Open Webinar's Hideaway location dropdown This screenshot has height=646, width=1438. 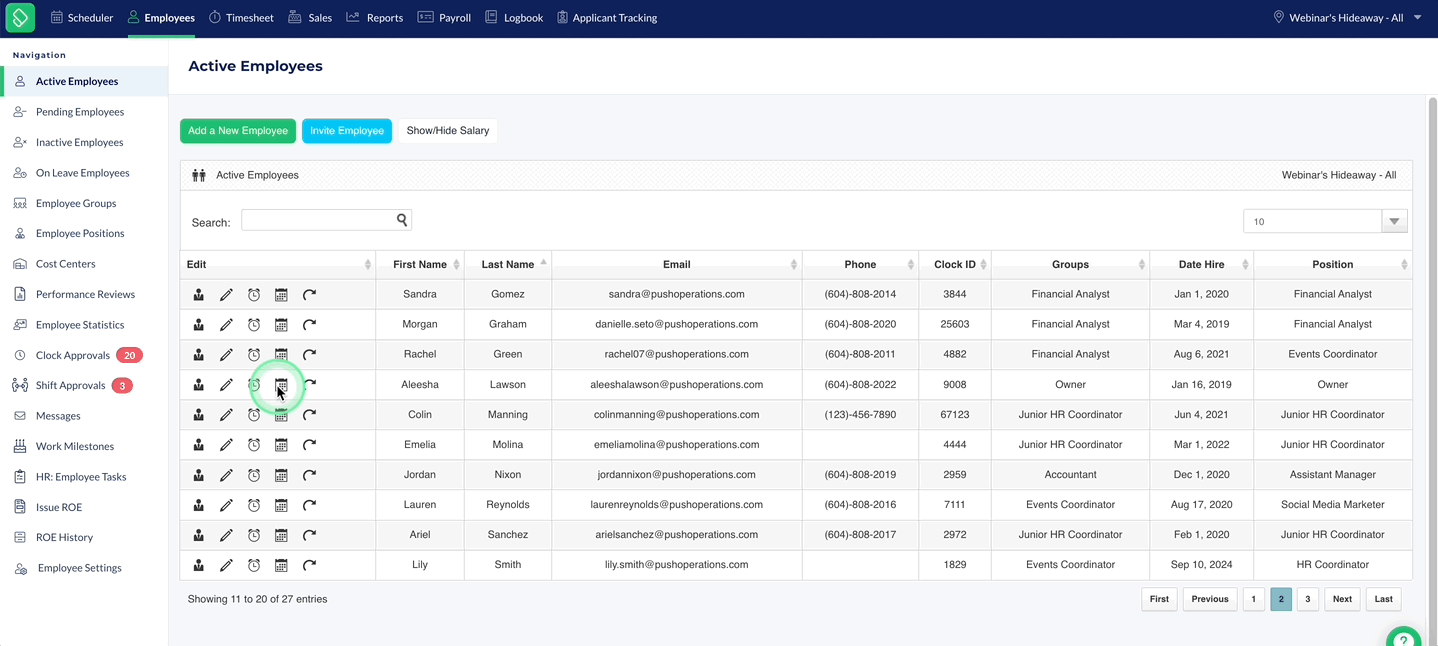(1347, 18)
